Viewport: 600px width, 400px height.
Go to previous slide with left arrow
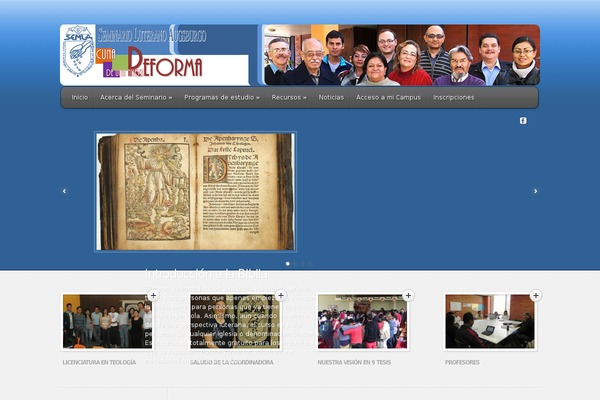pos(64,191)
